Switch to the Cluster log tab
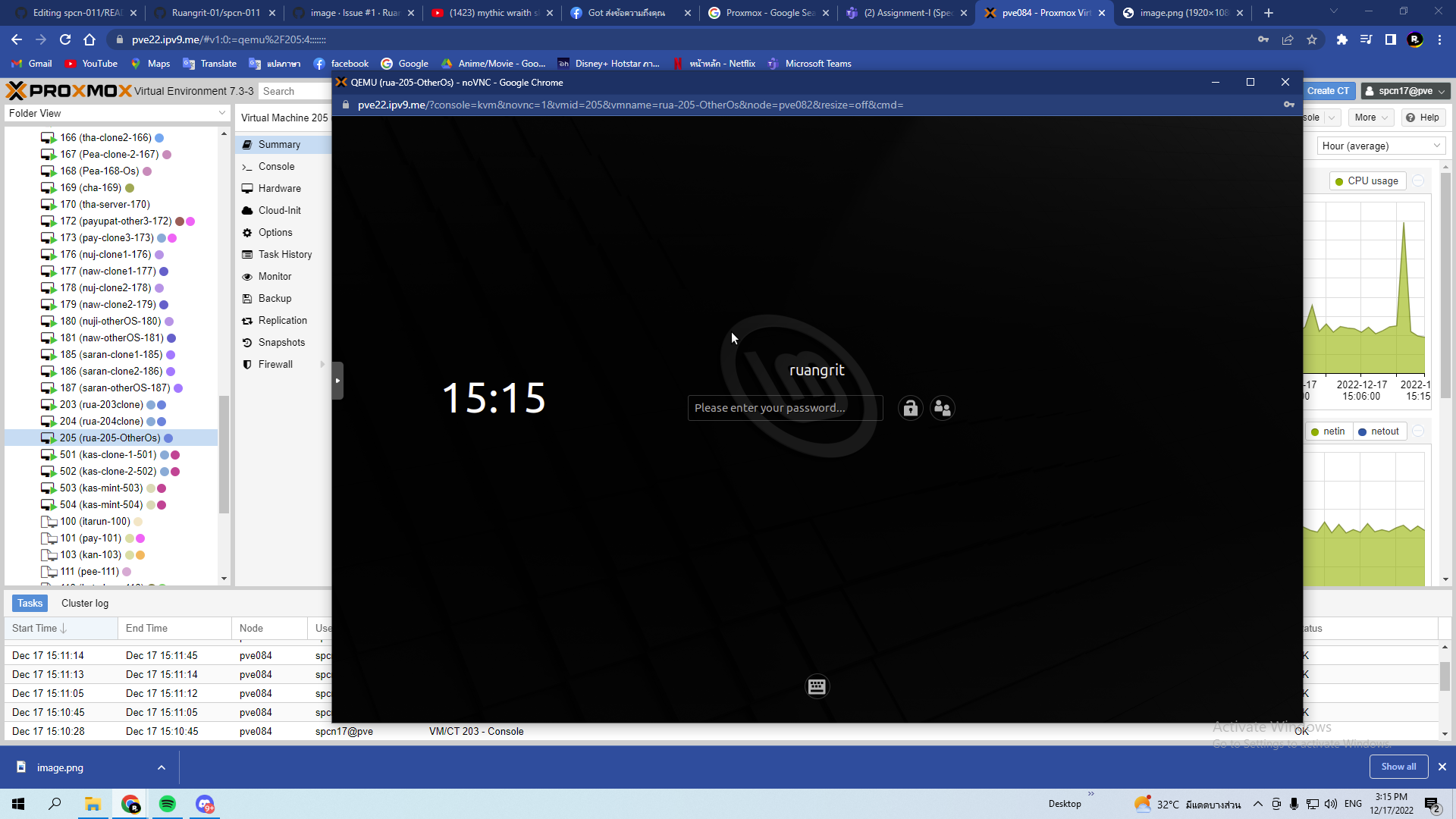Screen dimensions: 1456x819 85,603
